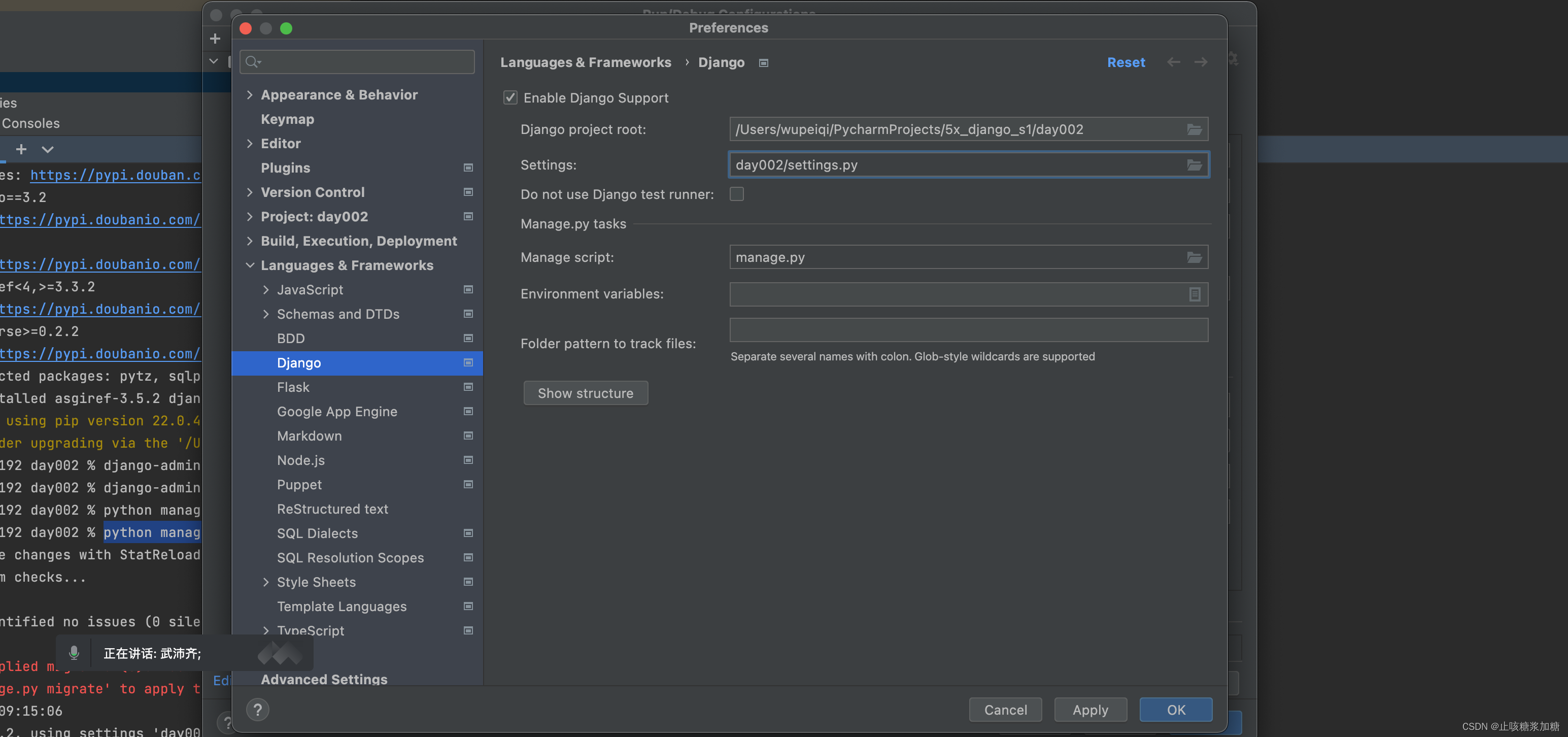
Task: Click Languages & Frameworks breadcrumb
Action: pyautogui.click(x=586, y=62)
